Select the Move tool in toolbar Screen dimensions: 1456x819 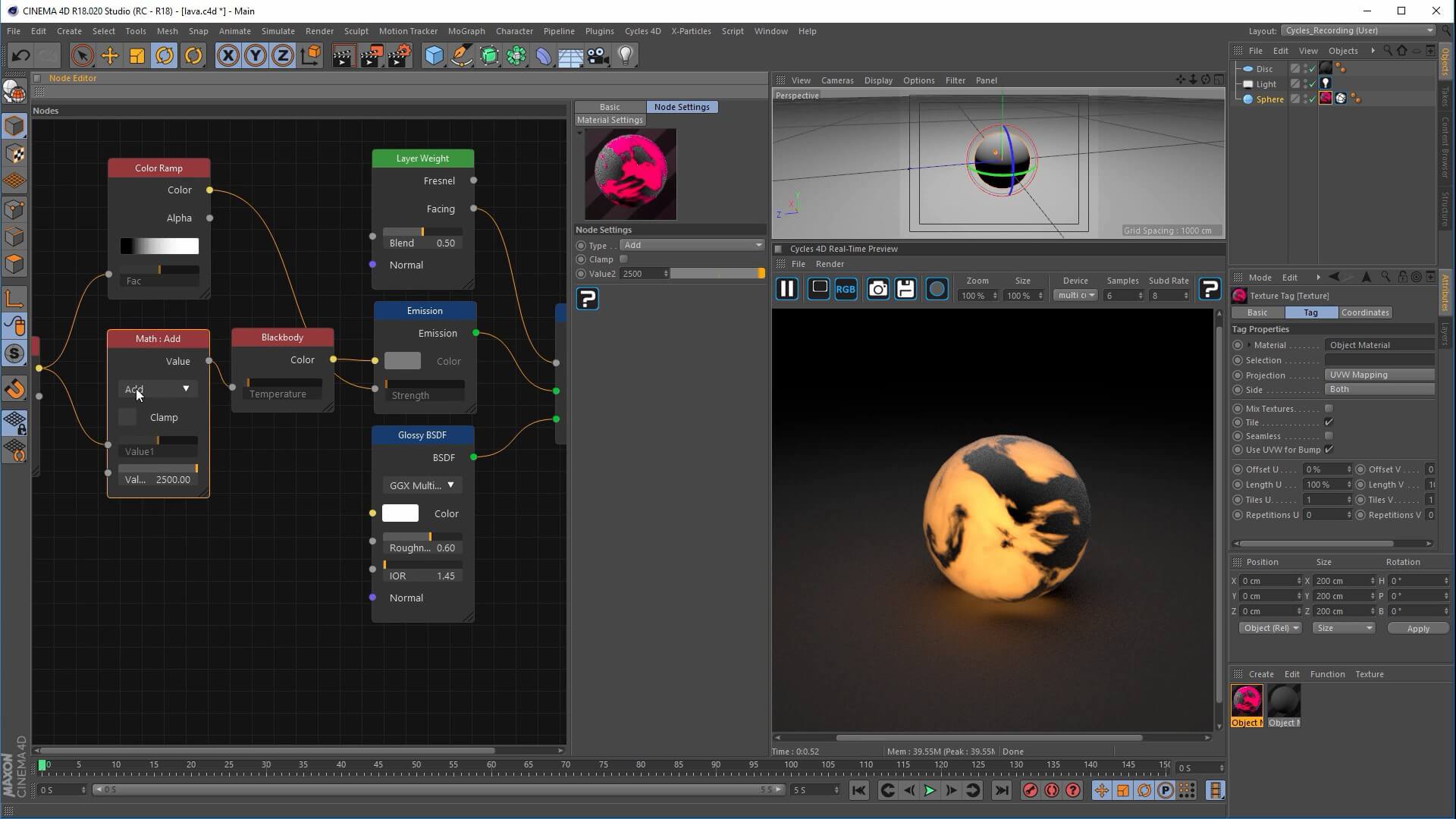click(x=109, y=55)
